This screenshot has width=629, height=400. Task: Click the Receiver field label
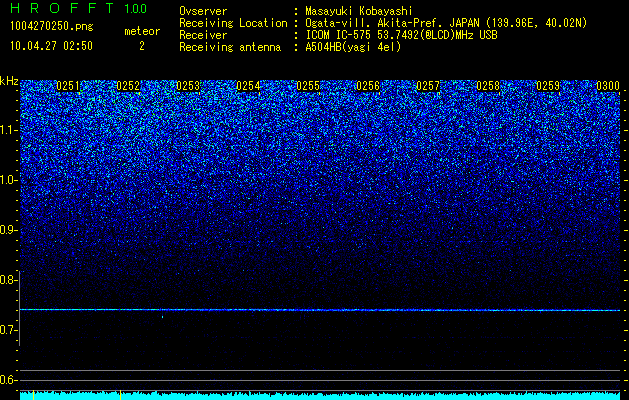coord(203,35)
